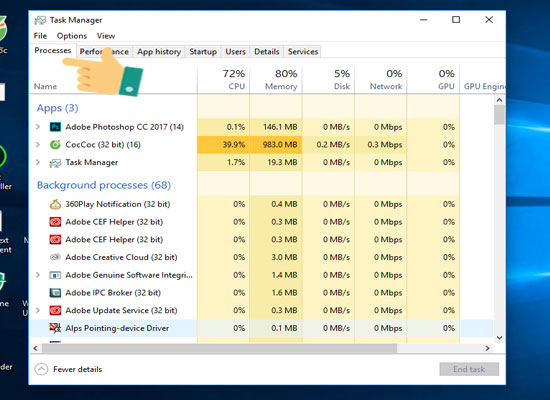The width and height of the screenshot is (550, 400).
Task: Expand the Adobe Photoshop CC 2017 group
Action: (x=38, y=127)
